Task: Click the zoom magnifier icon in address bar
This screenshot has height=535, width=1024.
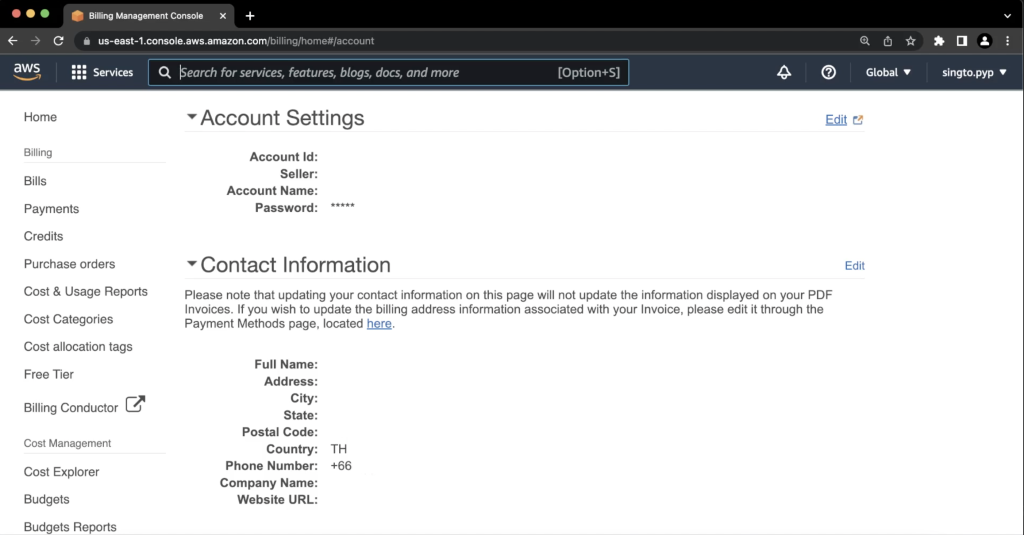Action: click(x=865, y=41)
